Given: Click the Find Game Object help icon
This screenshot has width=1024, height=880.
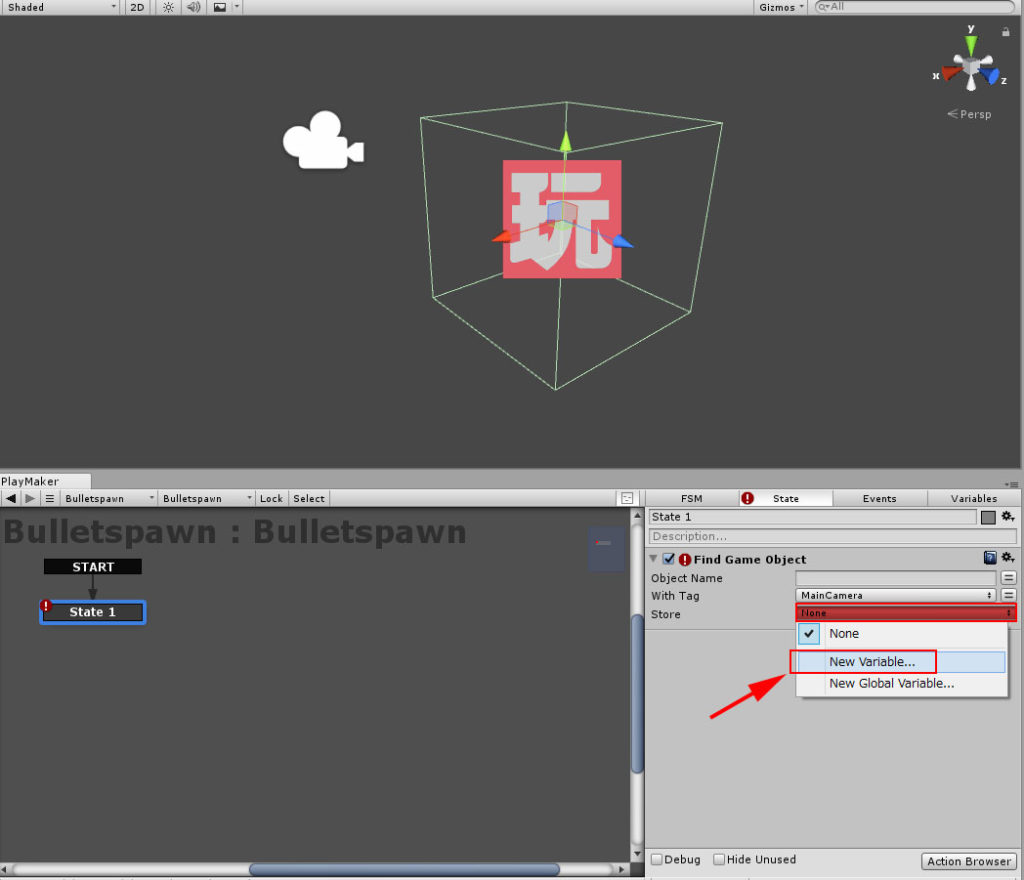Looking at the screenshot, I should click(x=990, y=558).
